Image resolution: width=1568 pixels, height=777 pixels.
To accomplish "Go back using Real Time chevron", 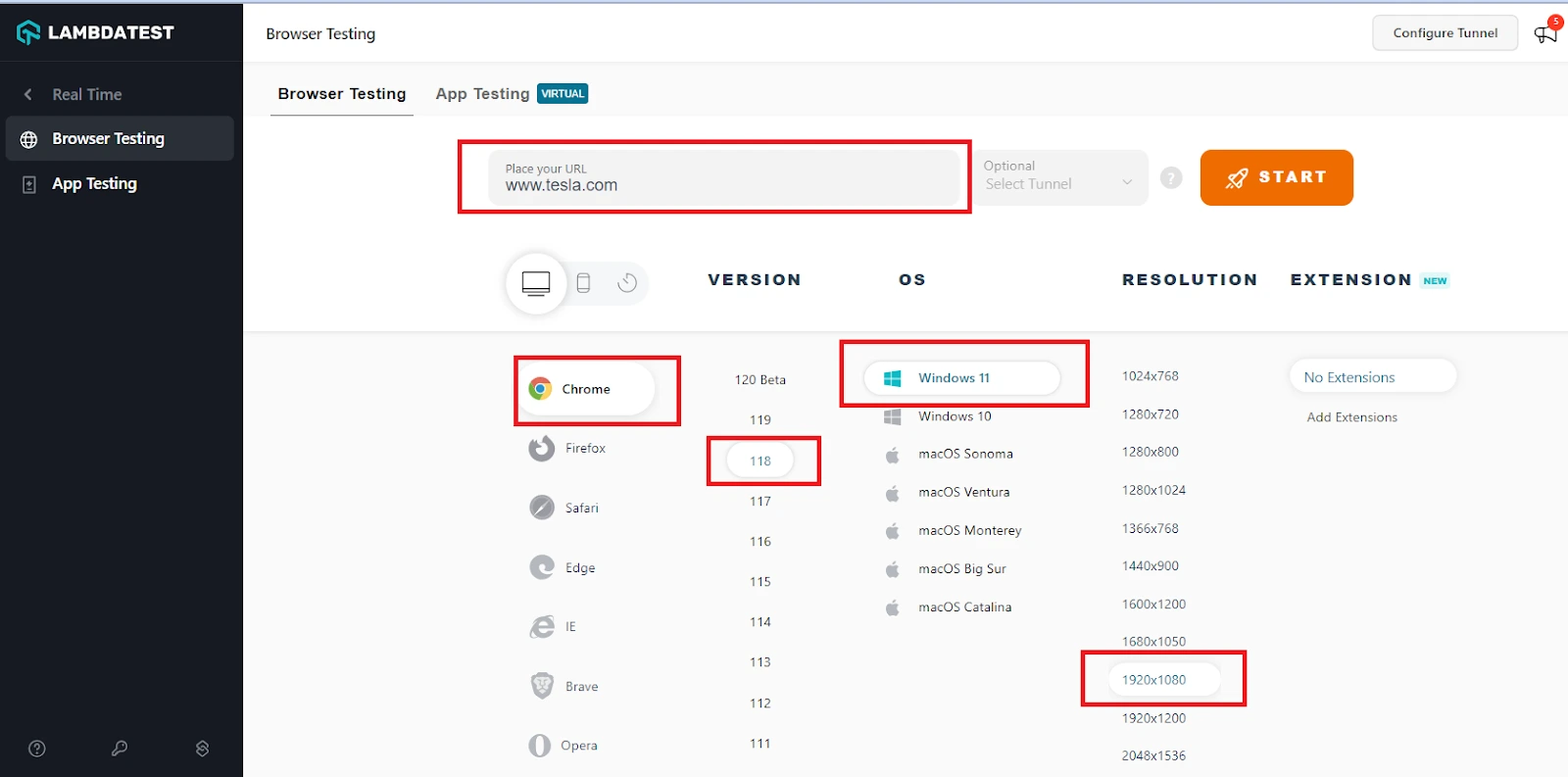I will (28, 94).
